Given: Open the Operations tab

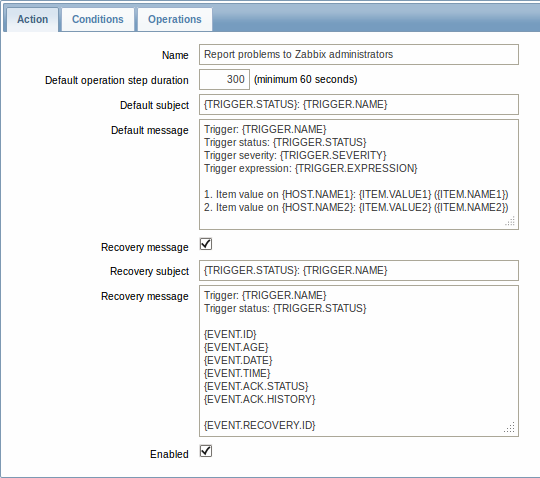Looking at the screenshot, I should click(x=175, y=20).
